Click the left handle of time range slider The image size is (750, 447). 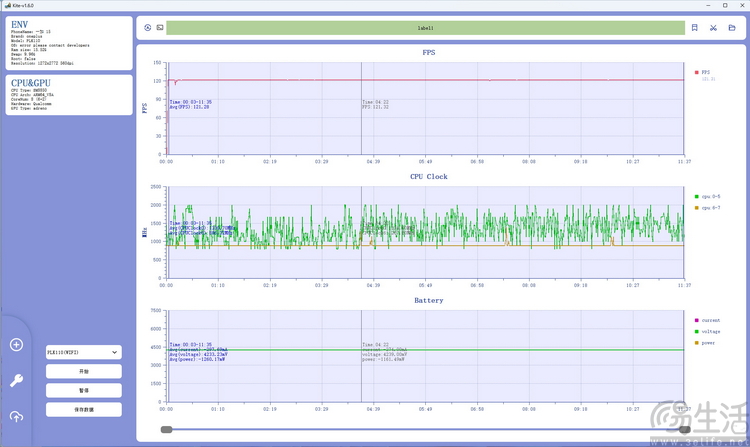[x=166, y=429]
